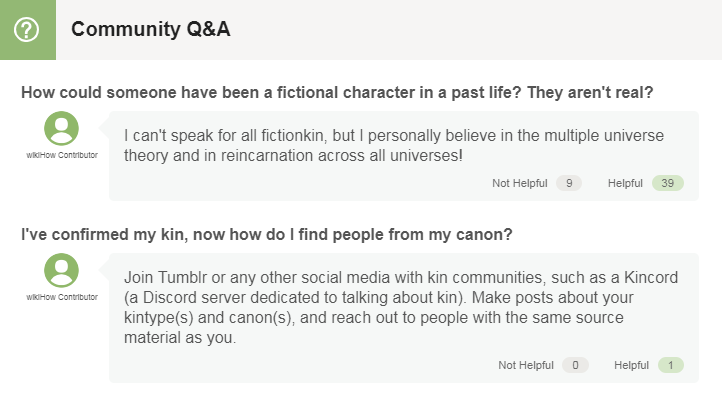
Task: Open the fictional character past life question
Action: pos(337,93)
